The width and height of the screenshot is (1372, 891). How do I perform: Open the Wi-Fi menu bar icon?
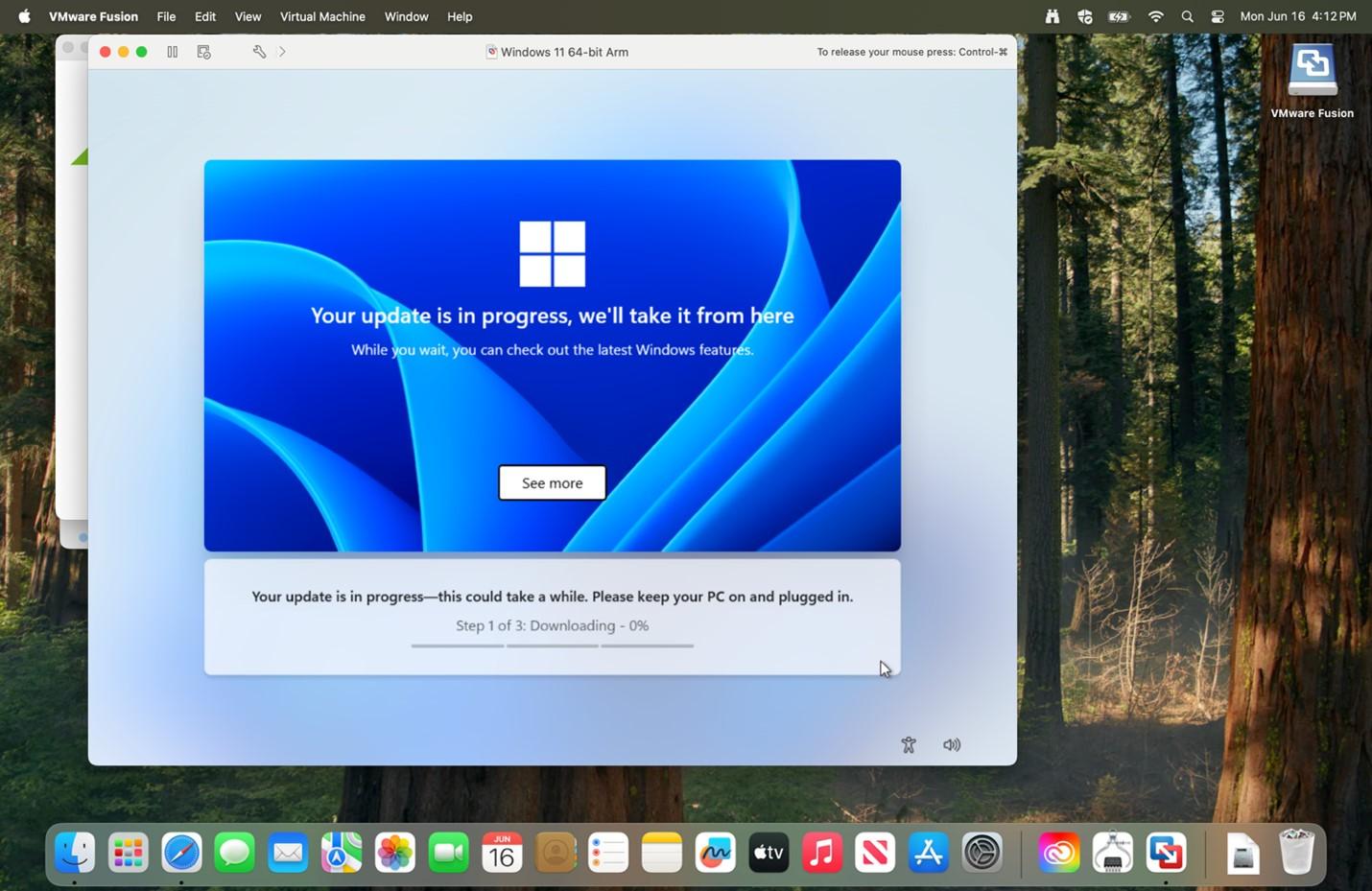coord(1156,16)
